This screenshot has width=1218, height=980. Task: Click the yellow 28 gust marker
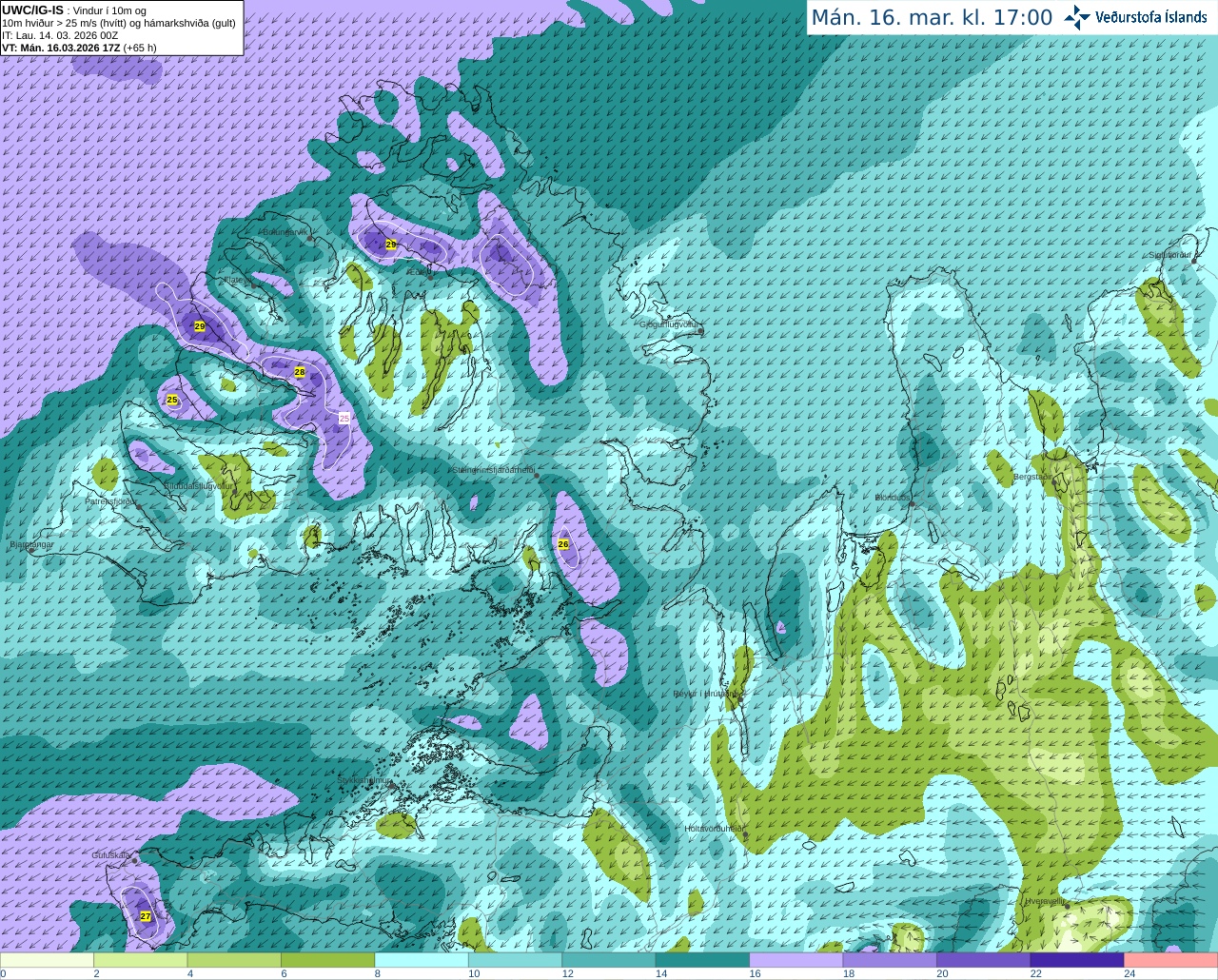tap(300, 372)
